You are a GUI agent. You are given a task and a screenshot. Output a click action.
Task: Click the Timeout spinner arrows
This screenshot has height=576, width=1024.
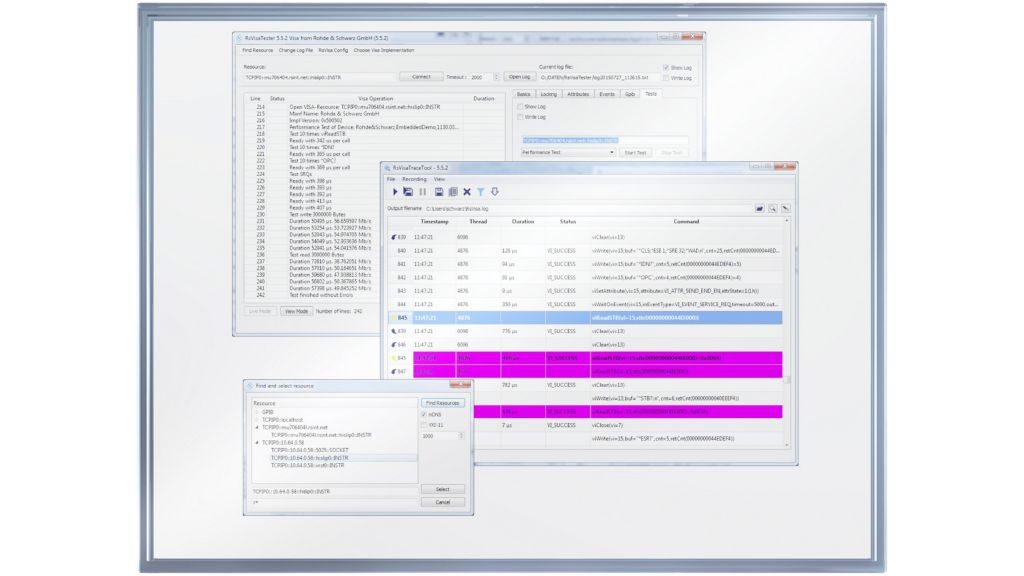tap(493, 77)
